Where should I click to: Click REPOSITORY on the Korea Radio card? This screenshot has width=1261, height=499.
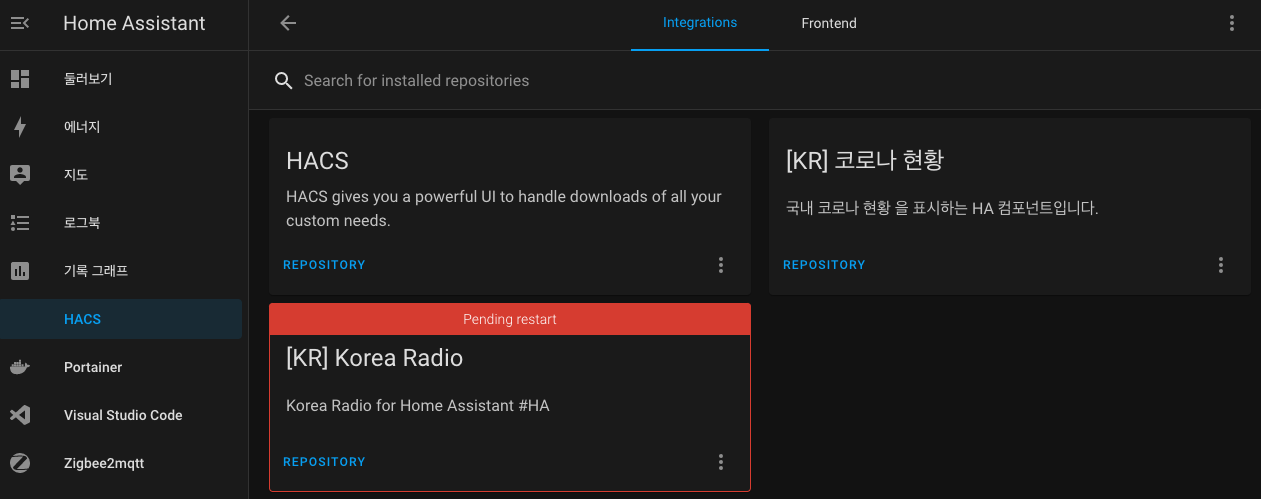324,462
